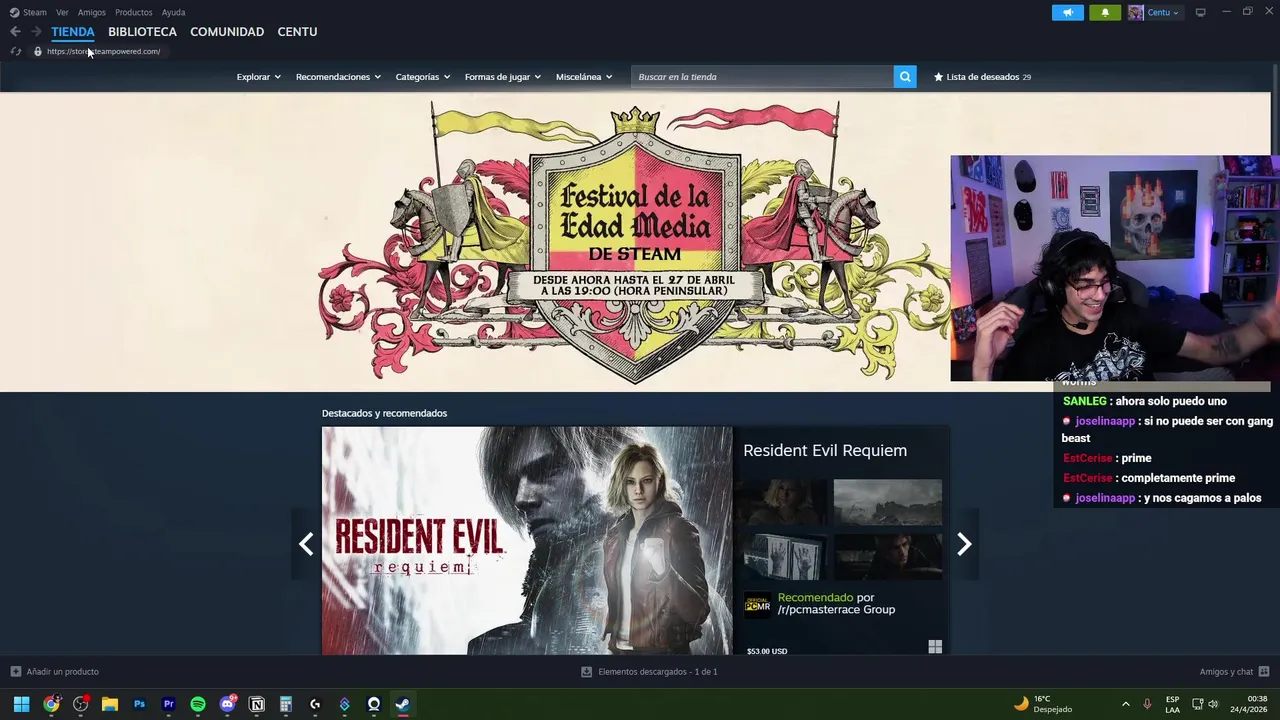The image size is (1280, 720).
Task: Click the Centu profile avatar
Action: tap(1136, 12)
